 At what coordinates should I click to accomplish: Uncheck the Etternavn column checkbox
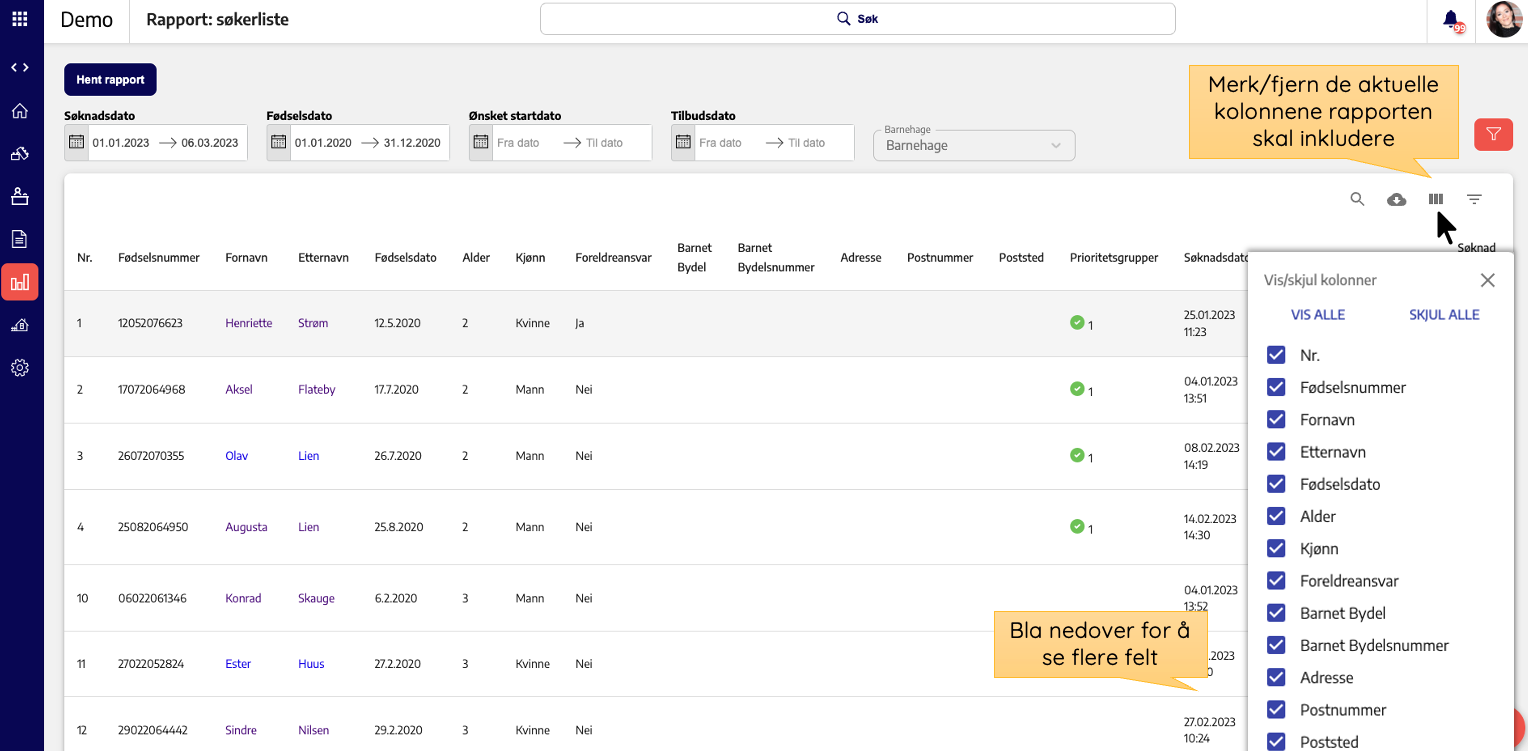click(1276, 452)
